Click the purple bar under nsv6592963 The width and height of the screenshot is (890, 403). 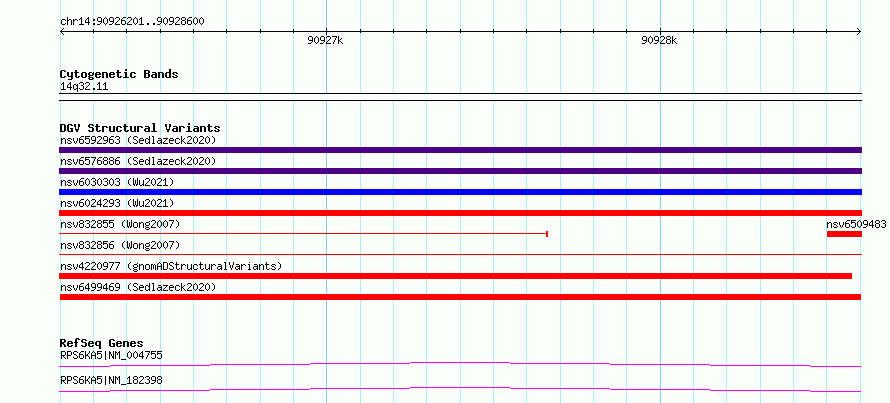click(460, 150)
